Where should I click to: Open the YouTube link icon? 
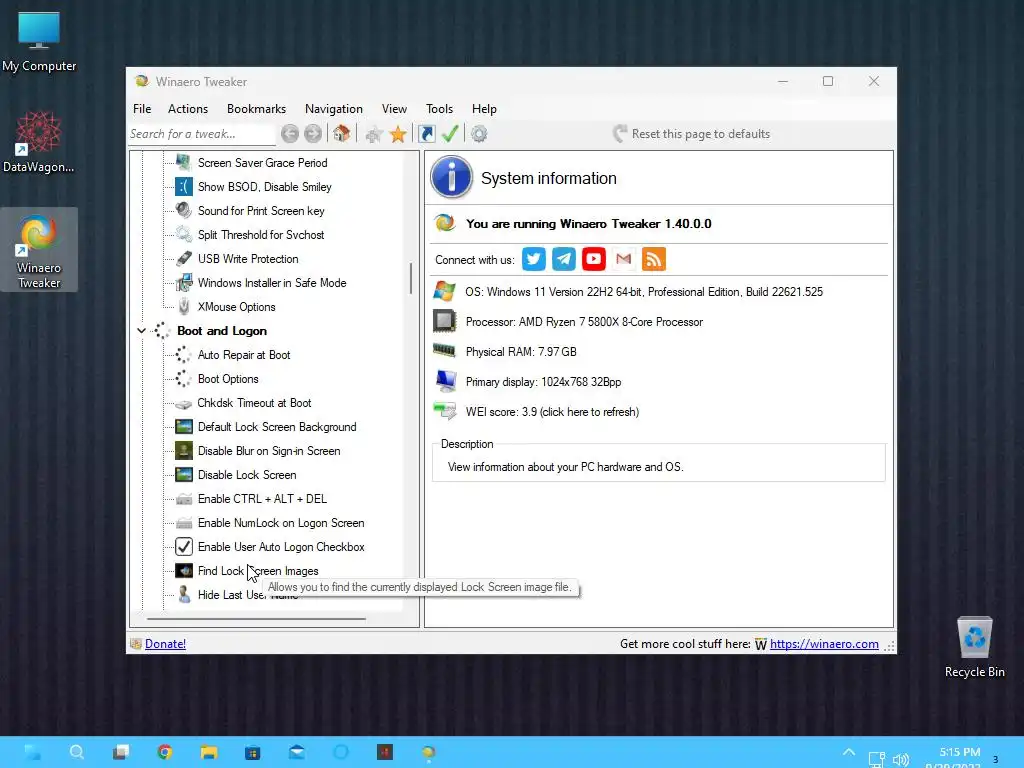coord(594,259)
